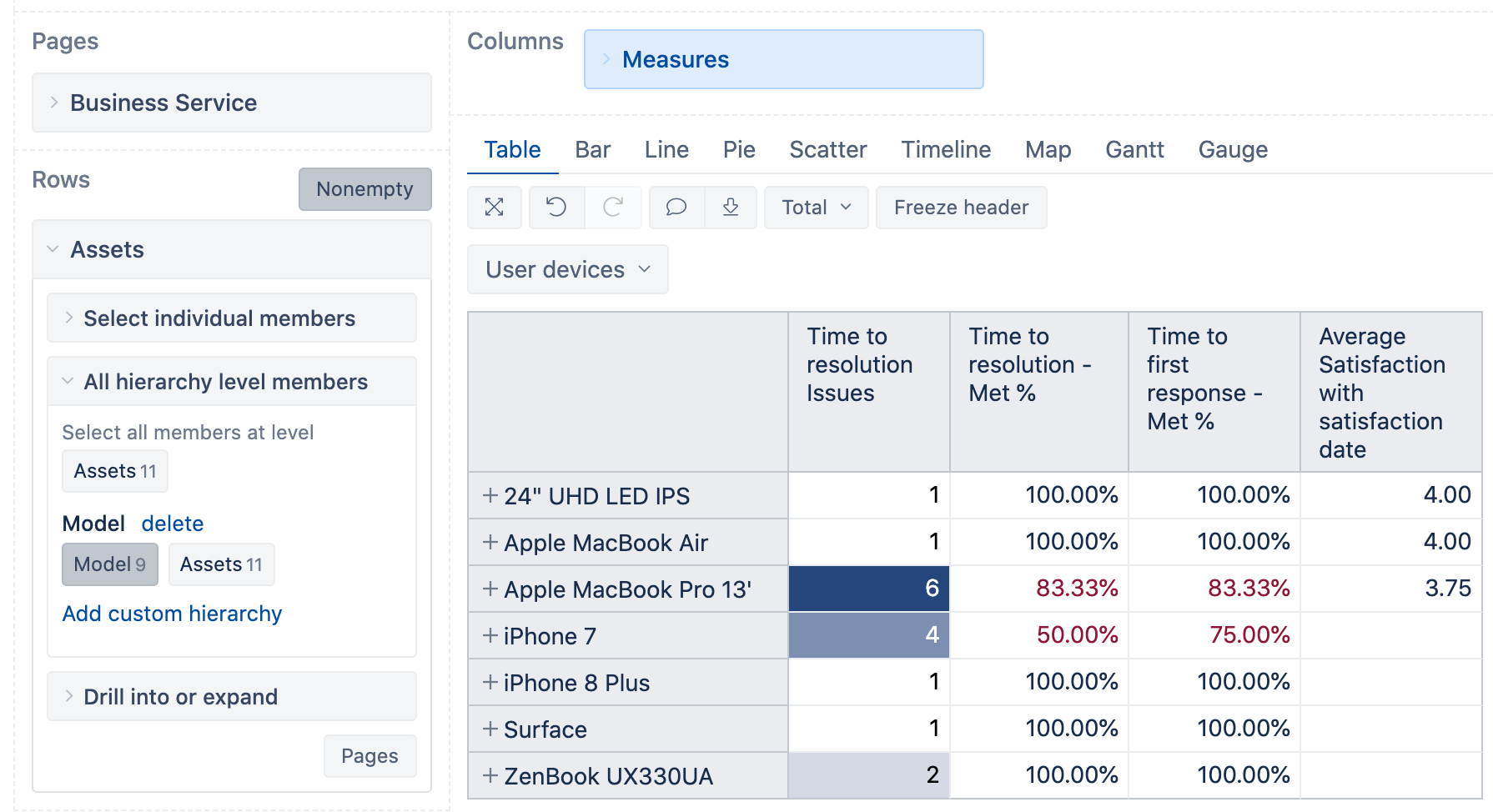Switch to the Bar chart tab
The height and width of the screenshot is (812, 1493).
[593, 150]
